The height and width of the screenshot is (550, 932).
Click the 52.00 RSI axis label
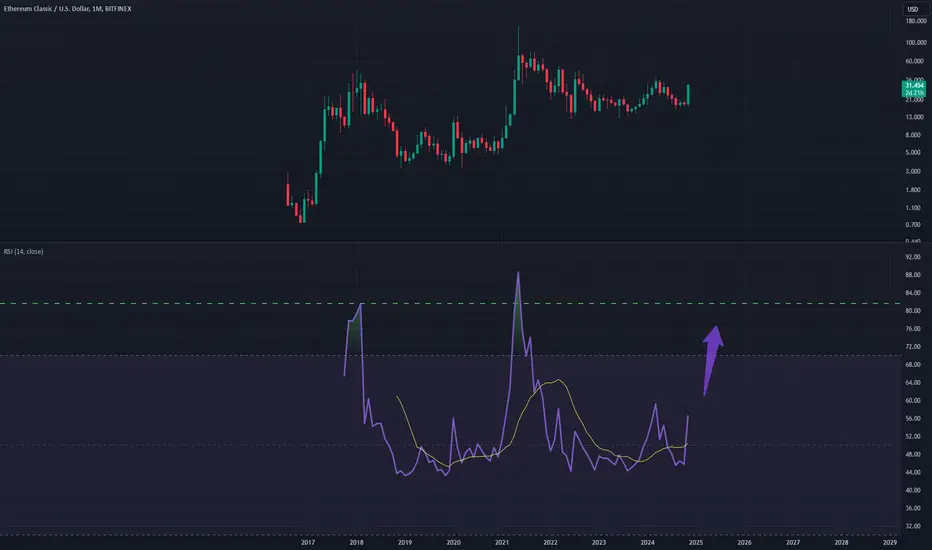pos(912,436)
